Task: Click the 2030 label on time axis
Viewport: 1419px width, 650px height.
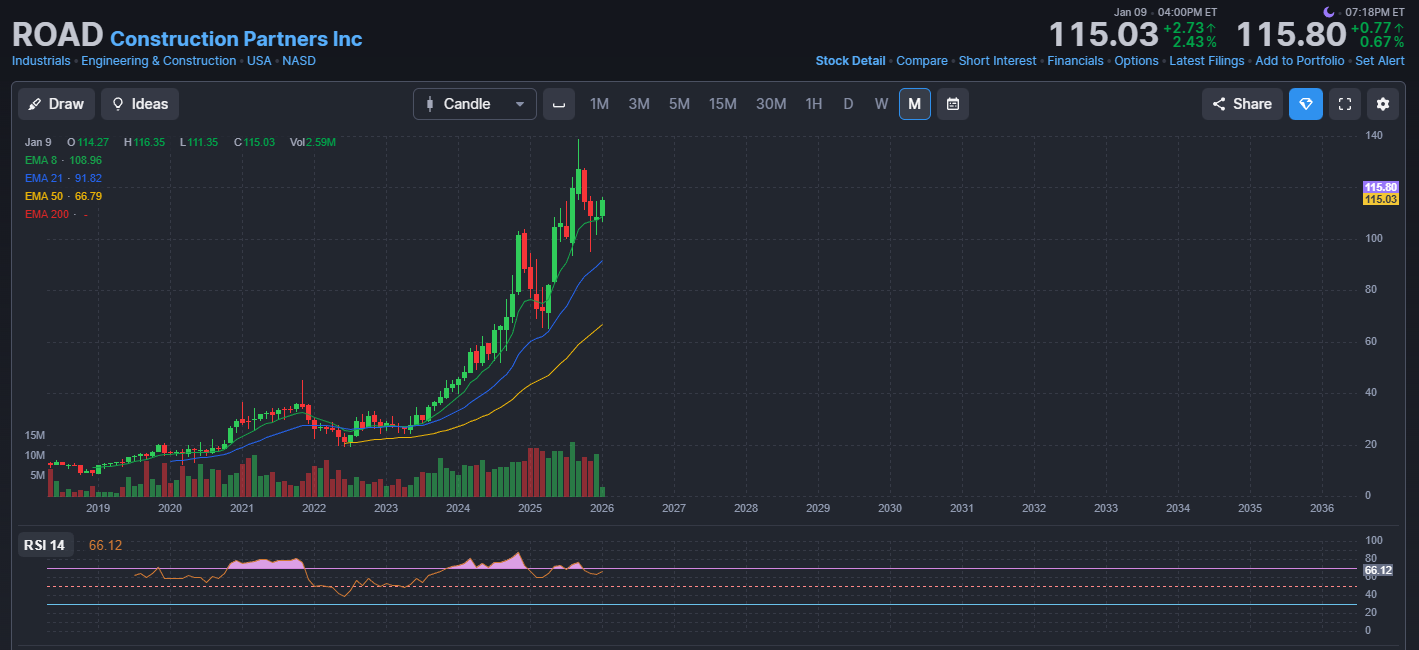Action: [x=890, y=508]
